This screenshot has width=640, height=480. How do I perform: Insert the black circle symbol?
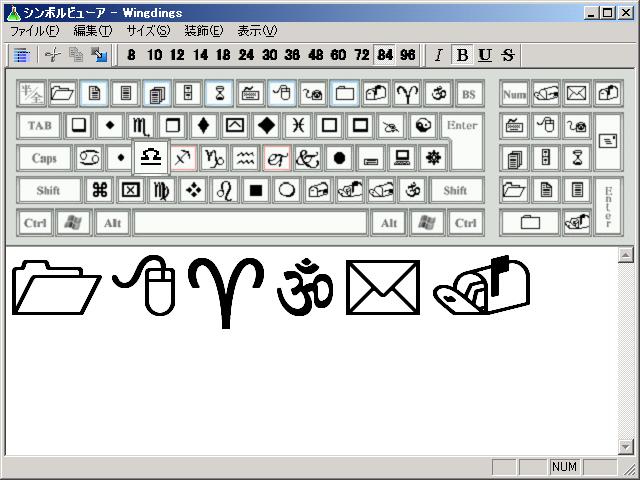[x=340, y=158]
